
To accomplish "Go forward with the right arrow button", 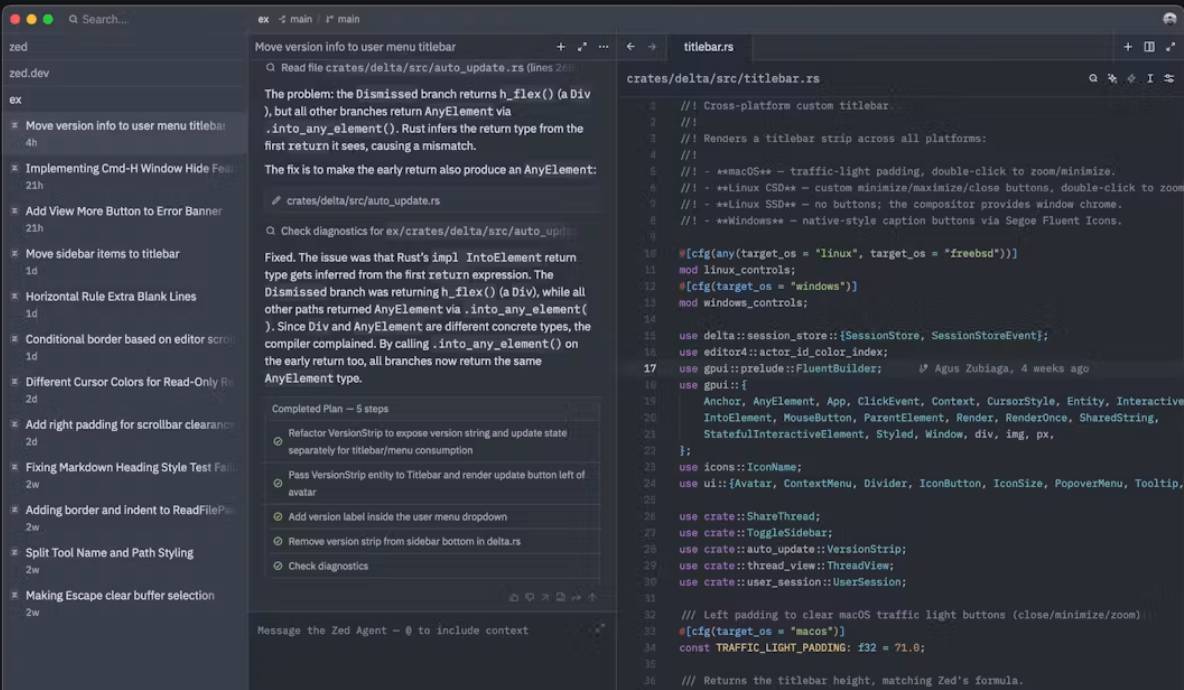I will point(652,47).
